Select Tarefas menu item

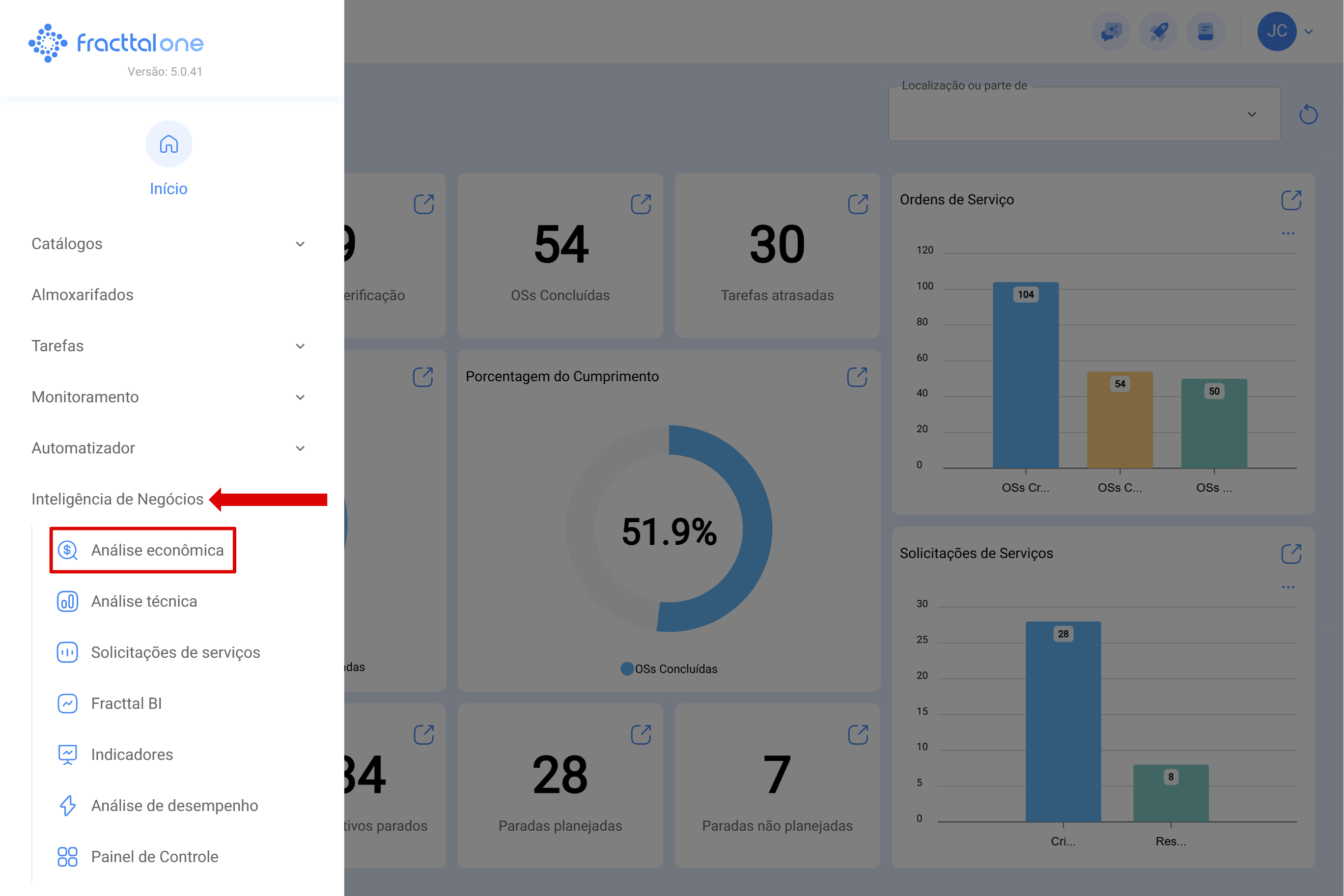[57, 346]
